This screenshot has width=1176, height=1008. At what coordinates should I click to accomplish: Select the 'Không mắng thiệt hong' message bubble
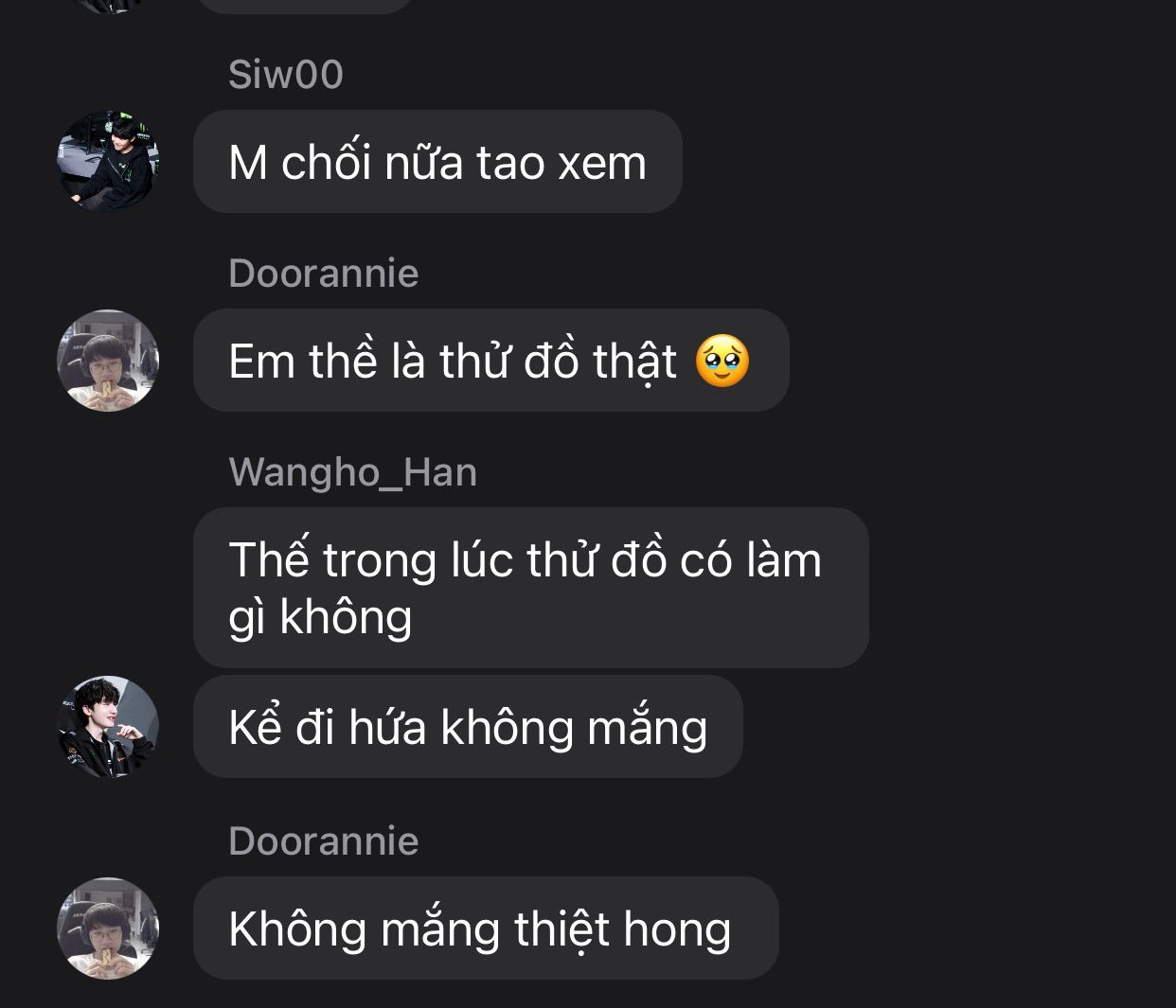486,928
